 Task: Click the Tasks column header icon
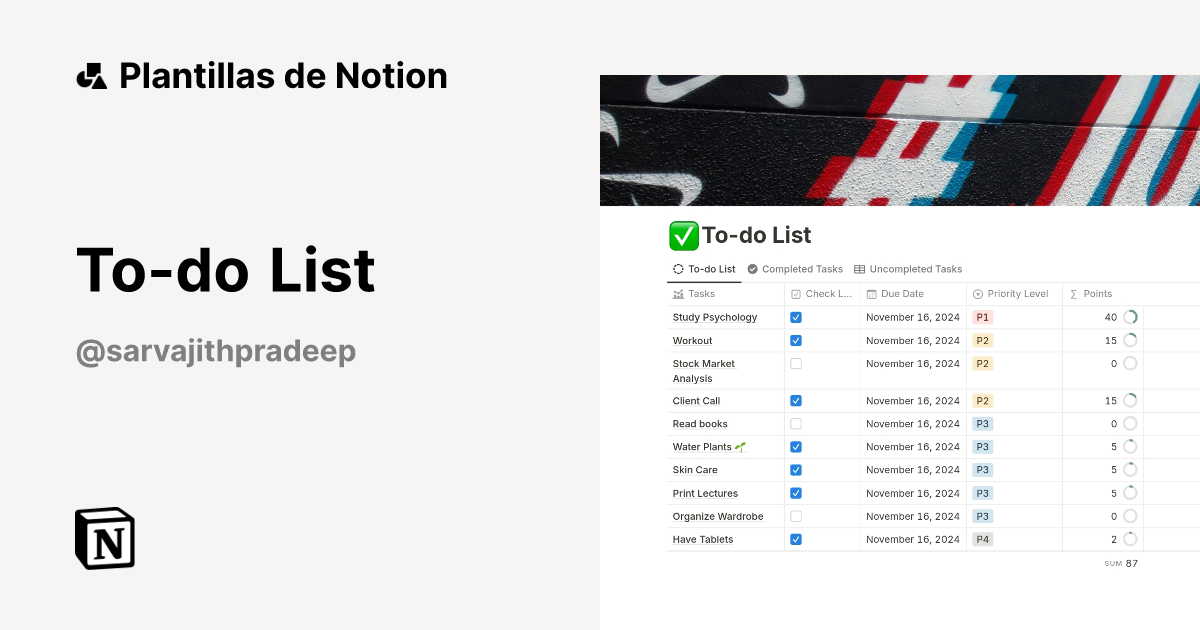click(x=678, y=293)
